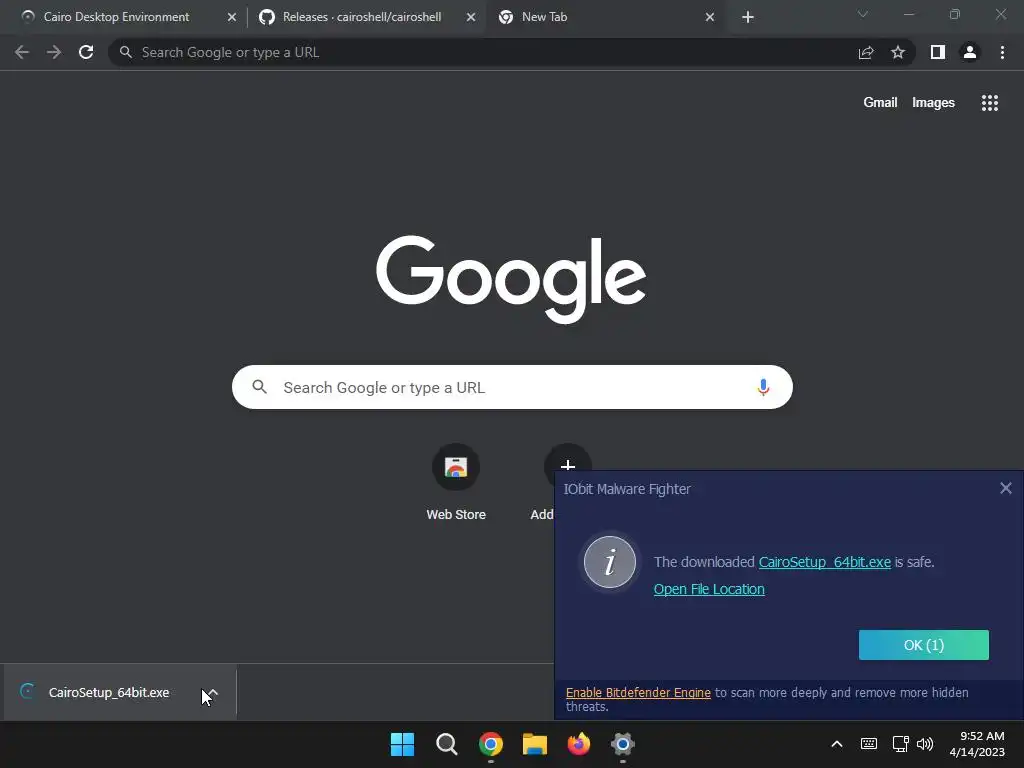1024x768 pixels.
Task: Bookmark this tab with the star icon
Action: tap(898, 52)
